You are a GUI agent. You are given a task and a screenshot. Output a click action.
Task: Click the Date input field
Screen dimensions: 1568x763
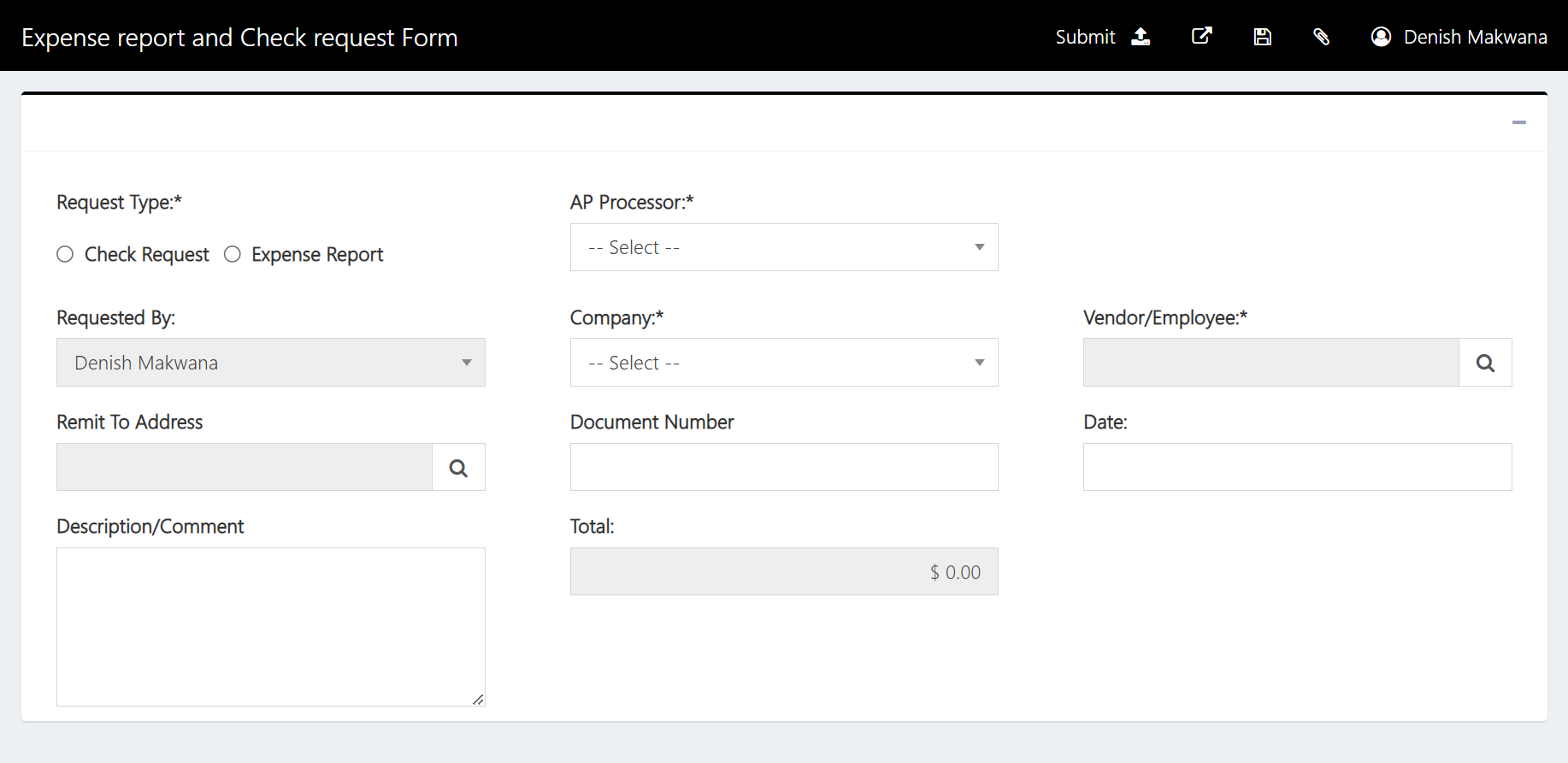pos(1297,467)
